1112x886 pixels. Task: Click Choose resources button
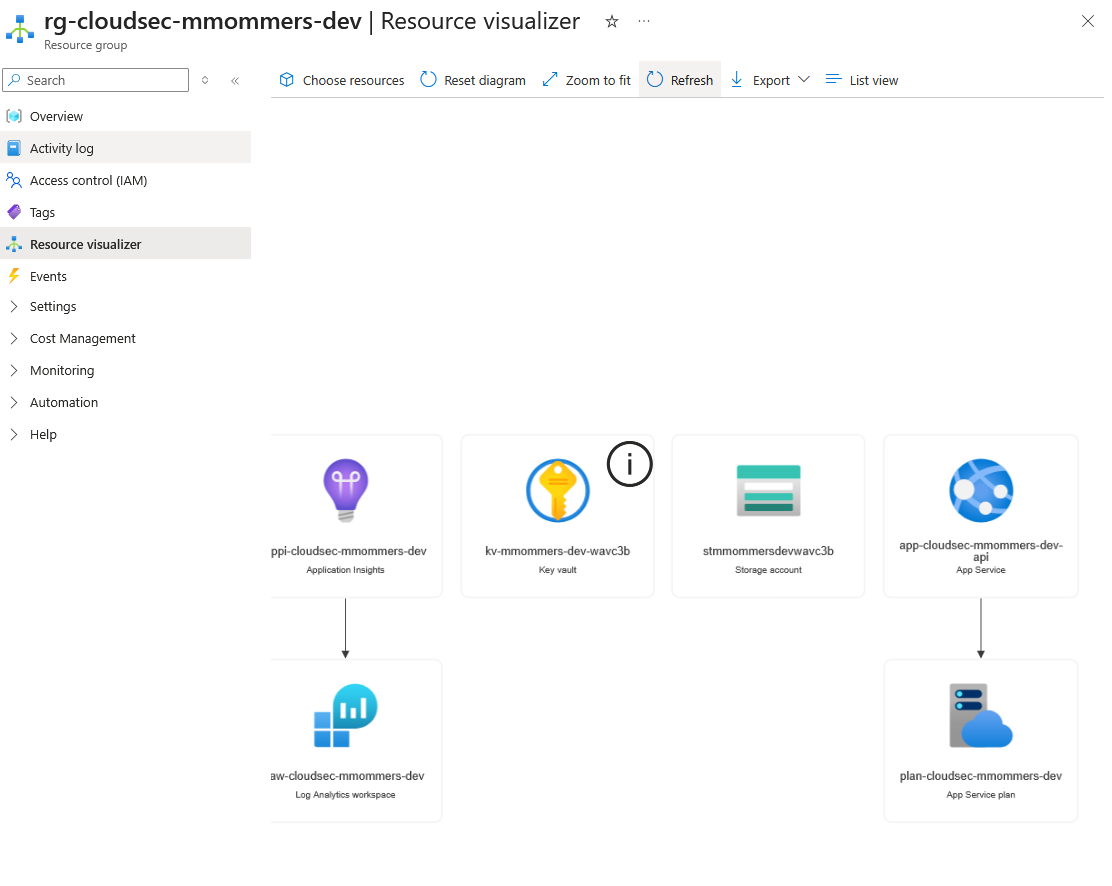(342, 80)
